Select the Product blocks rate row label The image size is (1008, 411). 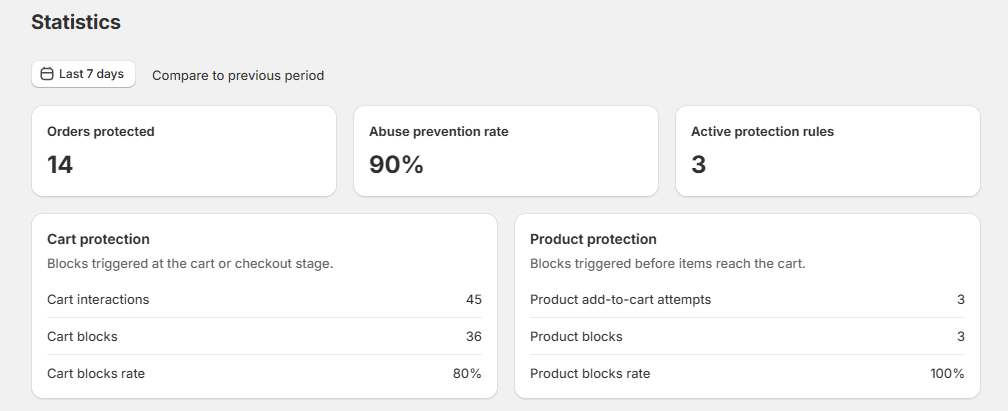[x=590, y=373]
